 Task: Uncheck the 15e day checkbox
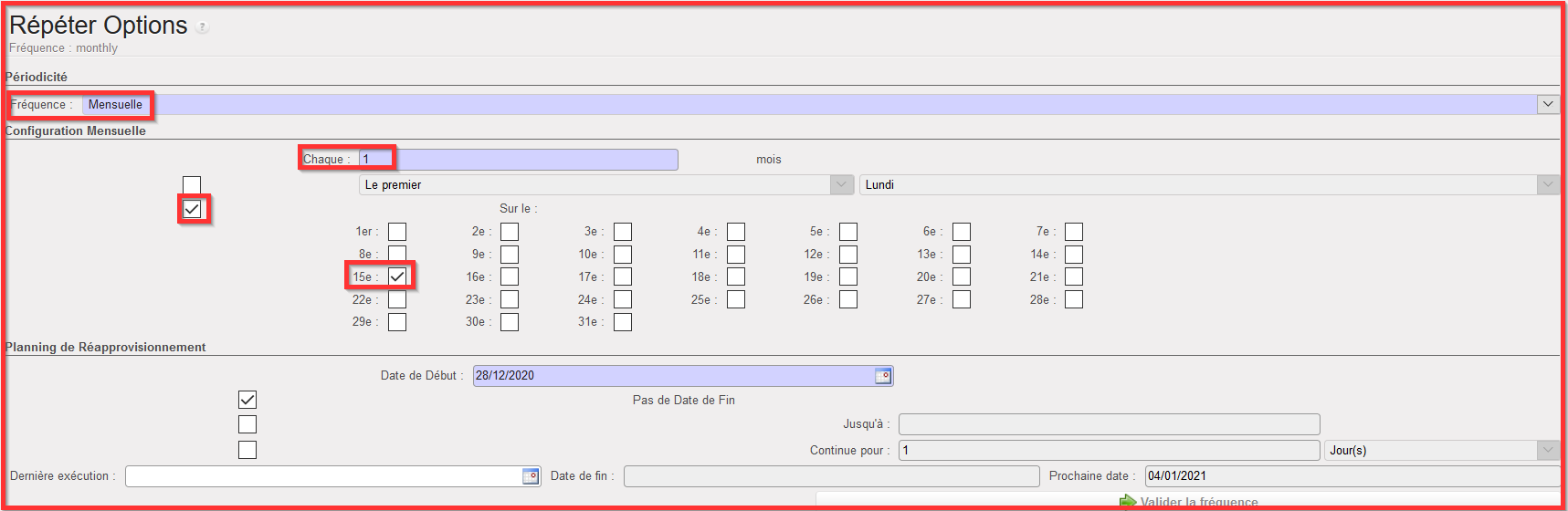point(397,276)
